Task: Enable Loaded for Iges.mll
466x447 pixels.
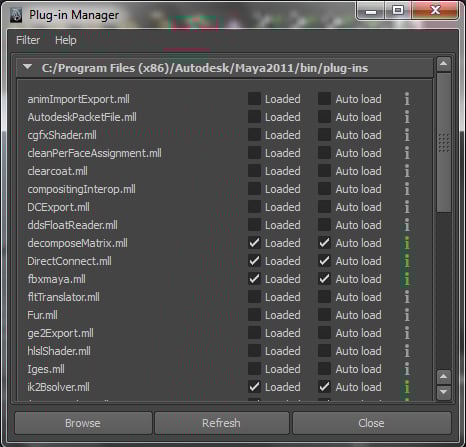Action: (254, 369)
